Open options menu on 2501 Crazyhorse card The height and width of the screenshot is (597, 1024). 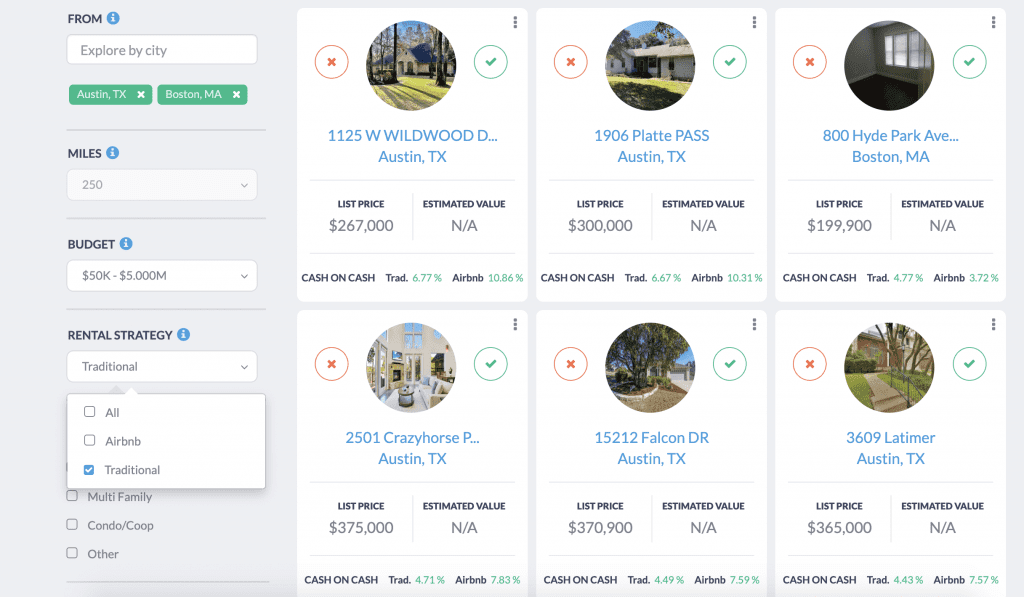[515, 324]
